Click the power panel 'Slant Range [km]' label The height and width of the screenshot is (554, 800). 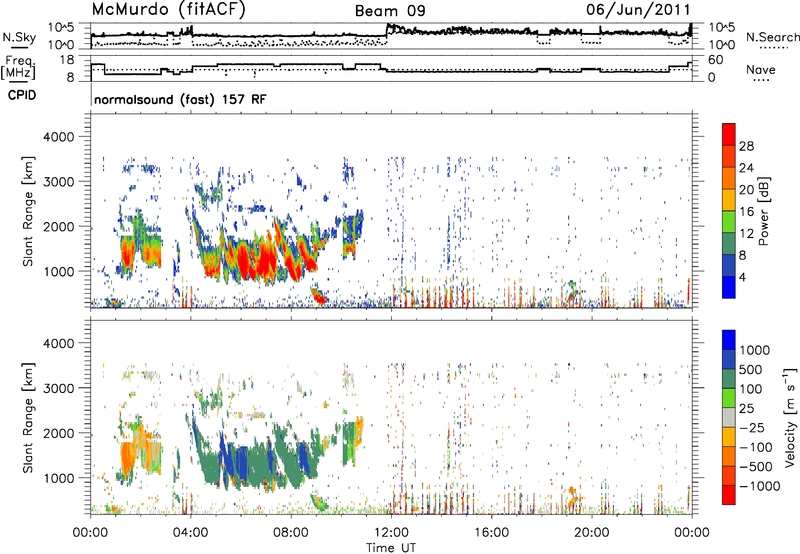tap(28, 211)
